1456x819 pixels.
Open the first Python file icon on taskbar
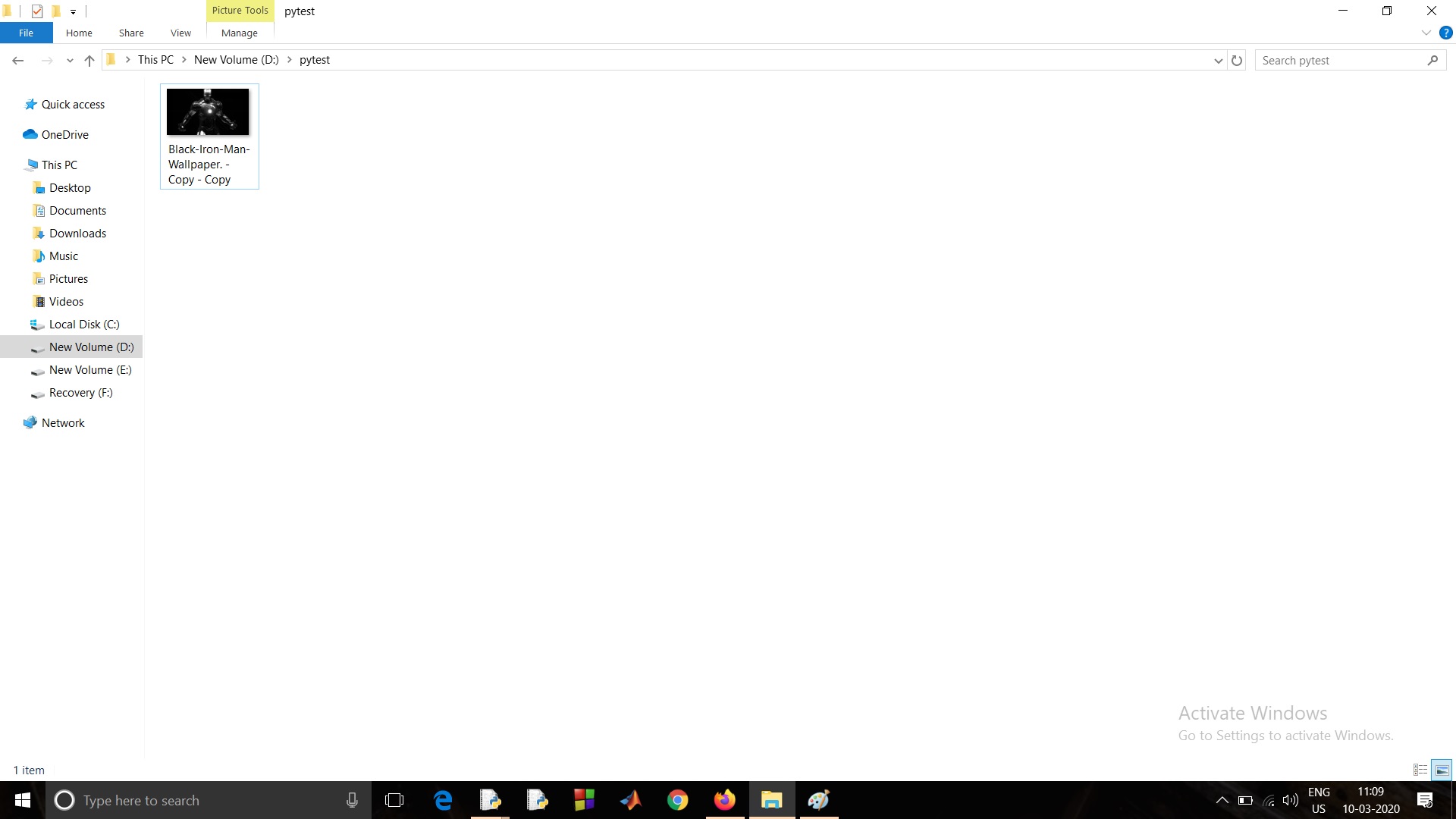click(490, 800)
